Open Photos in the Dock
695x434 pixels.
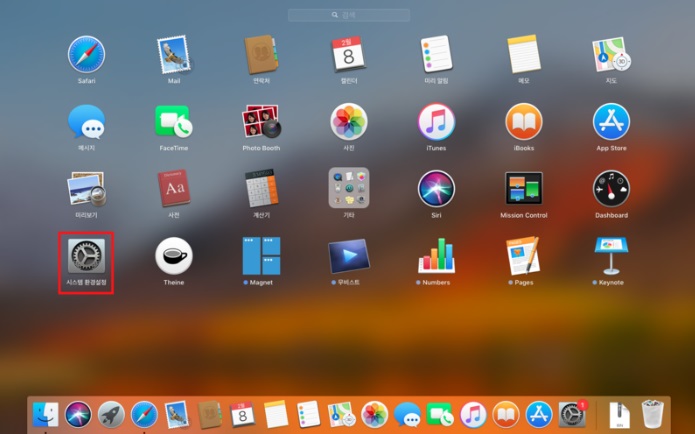pyautogui.click(x=375, y=414)
